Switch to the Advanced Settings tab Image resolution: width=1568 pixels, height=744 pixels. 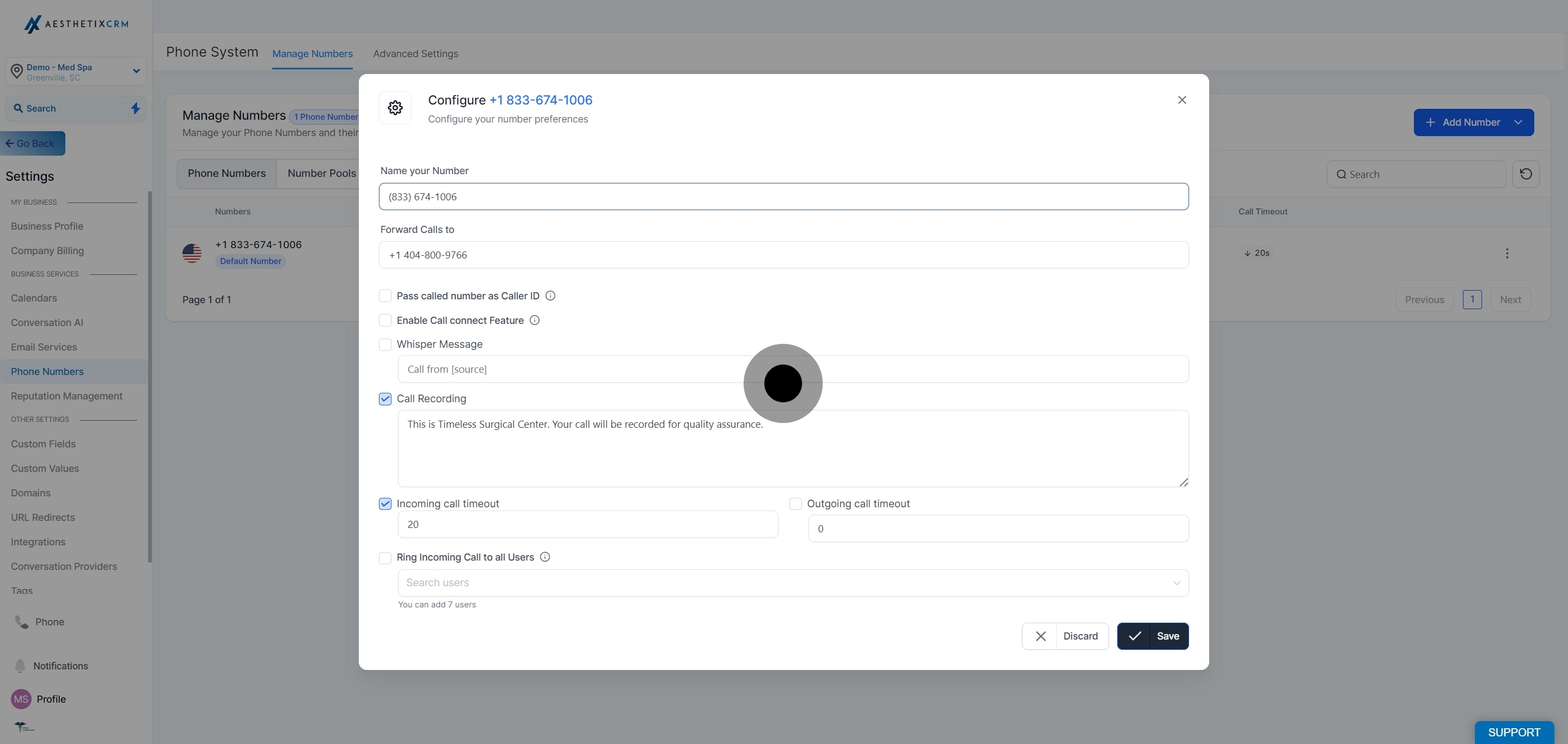point(415,53)
